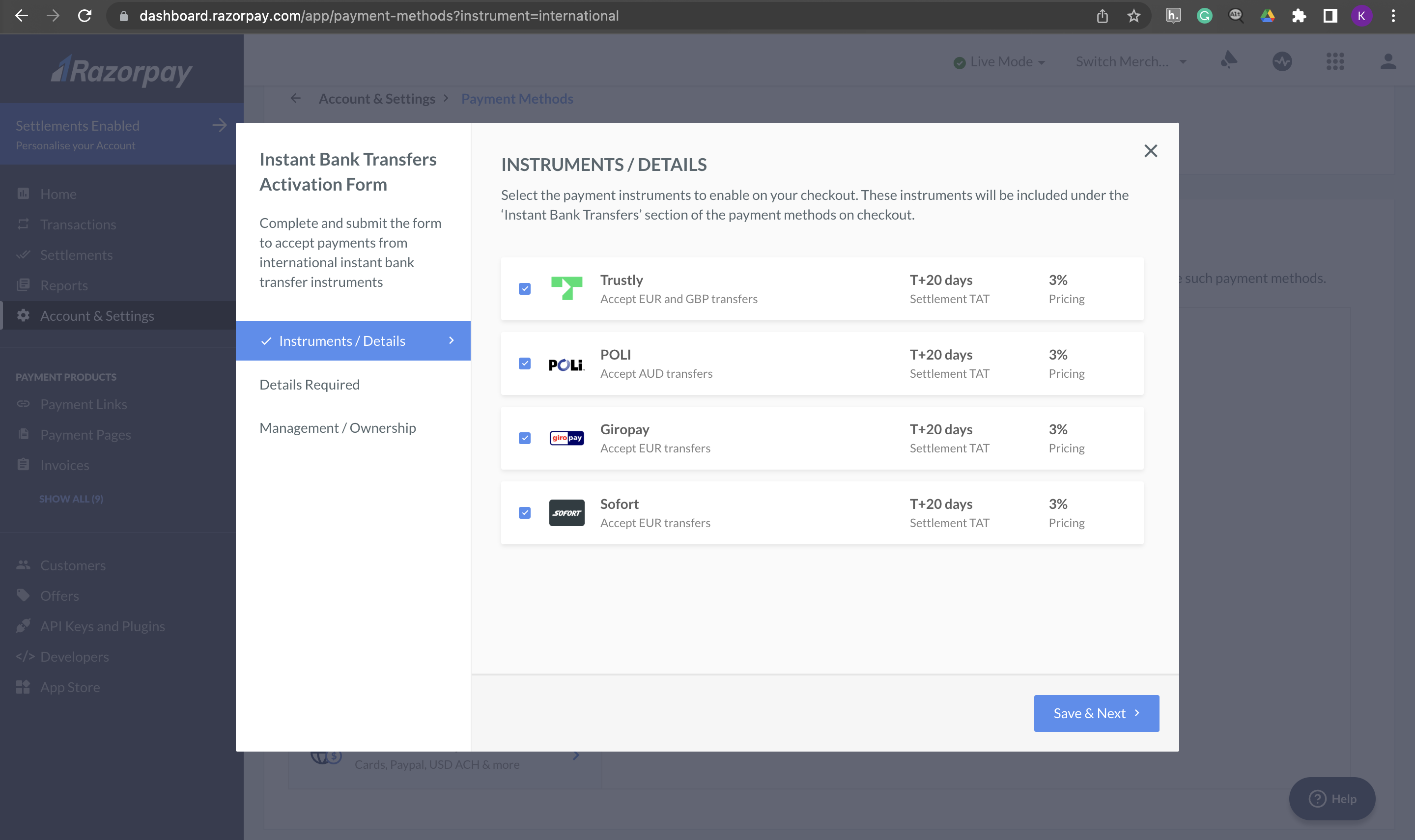Click the Payment Methods breadcrumb
Image resolution: width=1415 pixels, height=840 pixels.
[517, 98]
